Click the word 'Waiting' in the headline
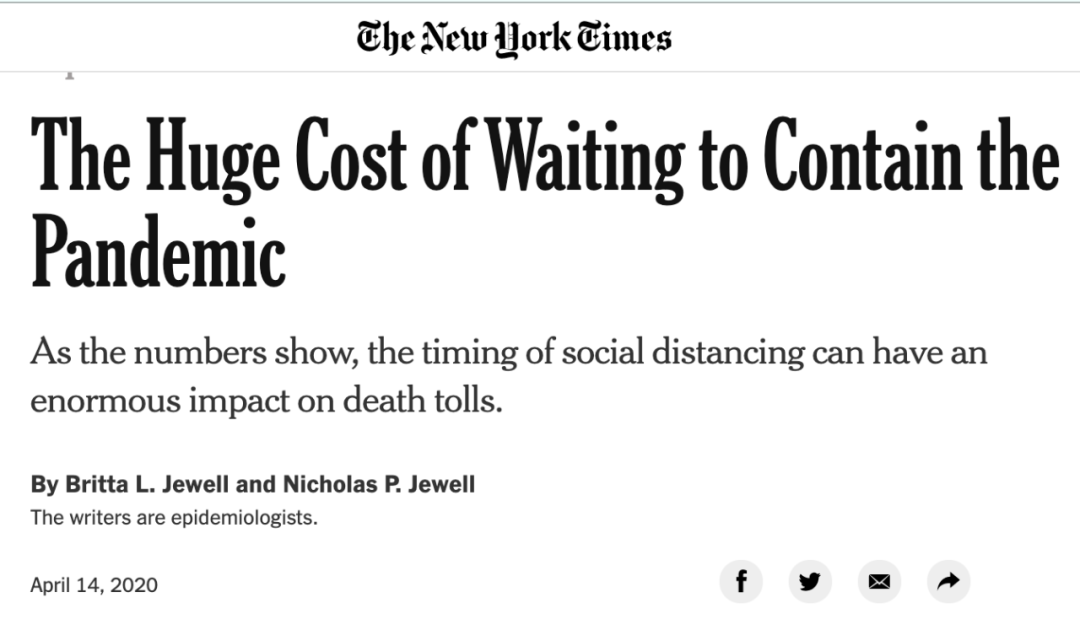Image resolution: width=1080 pixels, height=630 pixels. (586, 158)
